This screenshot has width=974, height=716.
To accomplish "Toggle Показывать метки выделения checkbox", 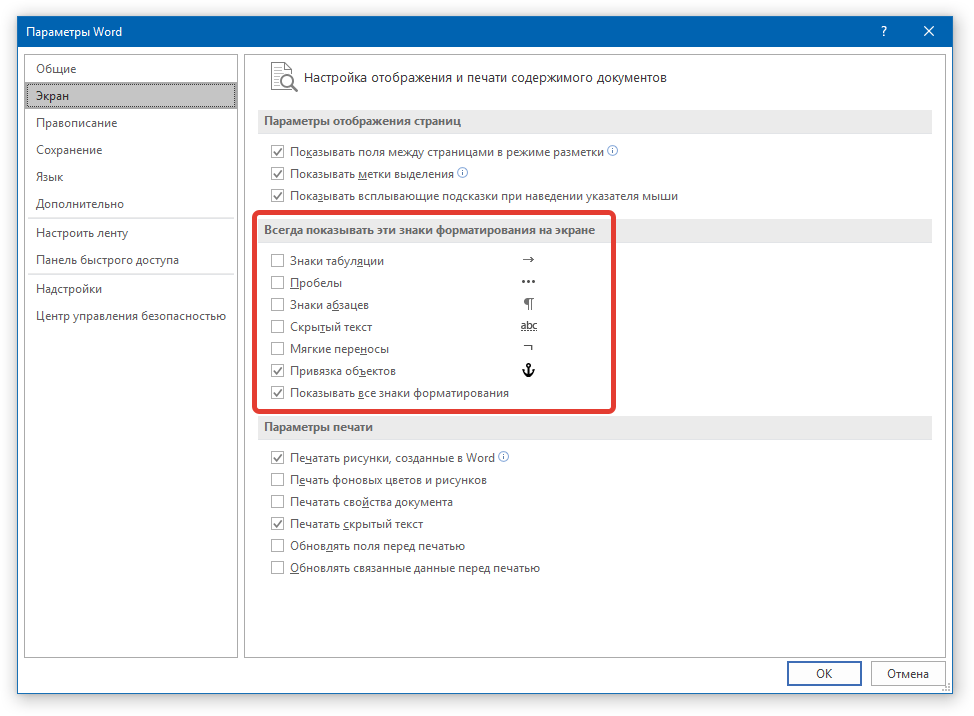I will tap(278, 174).
